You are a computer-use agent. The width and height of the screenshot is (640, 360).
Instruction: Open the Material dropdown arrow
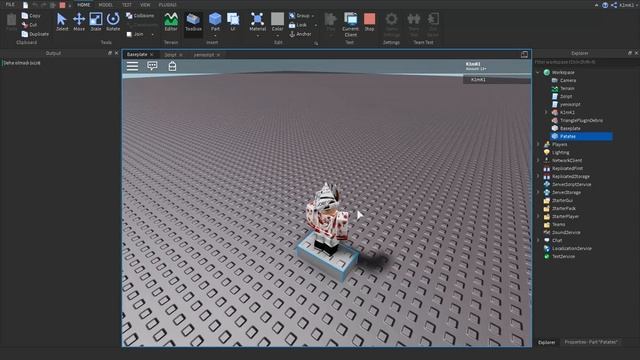[x=258, y=36]
